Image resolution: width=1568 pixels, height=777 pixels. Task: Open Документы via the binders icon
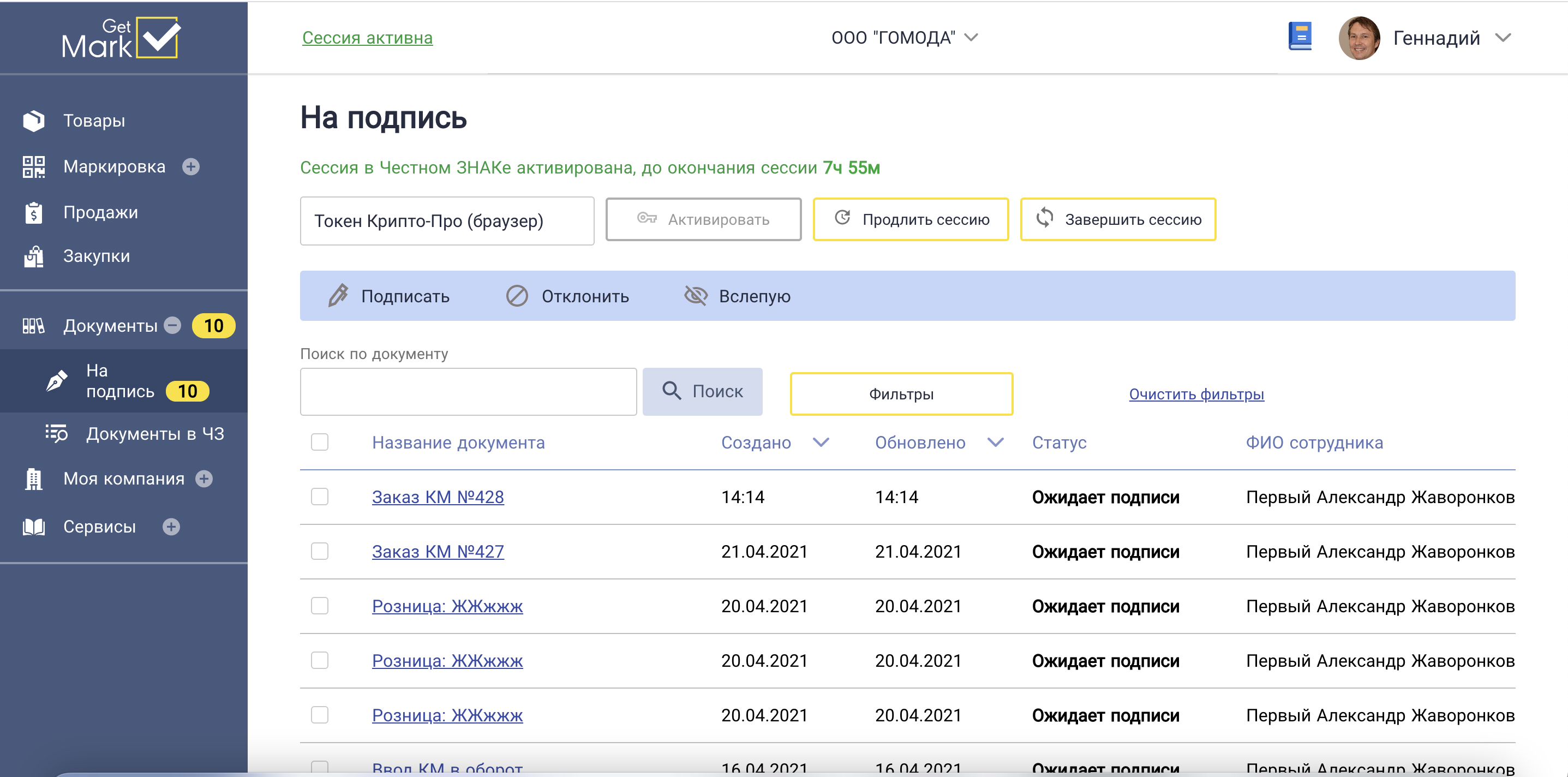[34, 326]
